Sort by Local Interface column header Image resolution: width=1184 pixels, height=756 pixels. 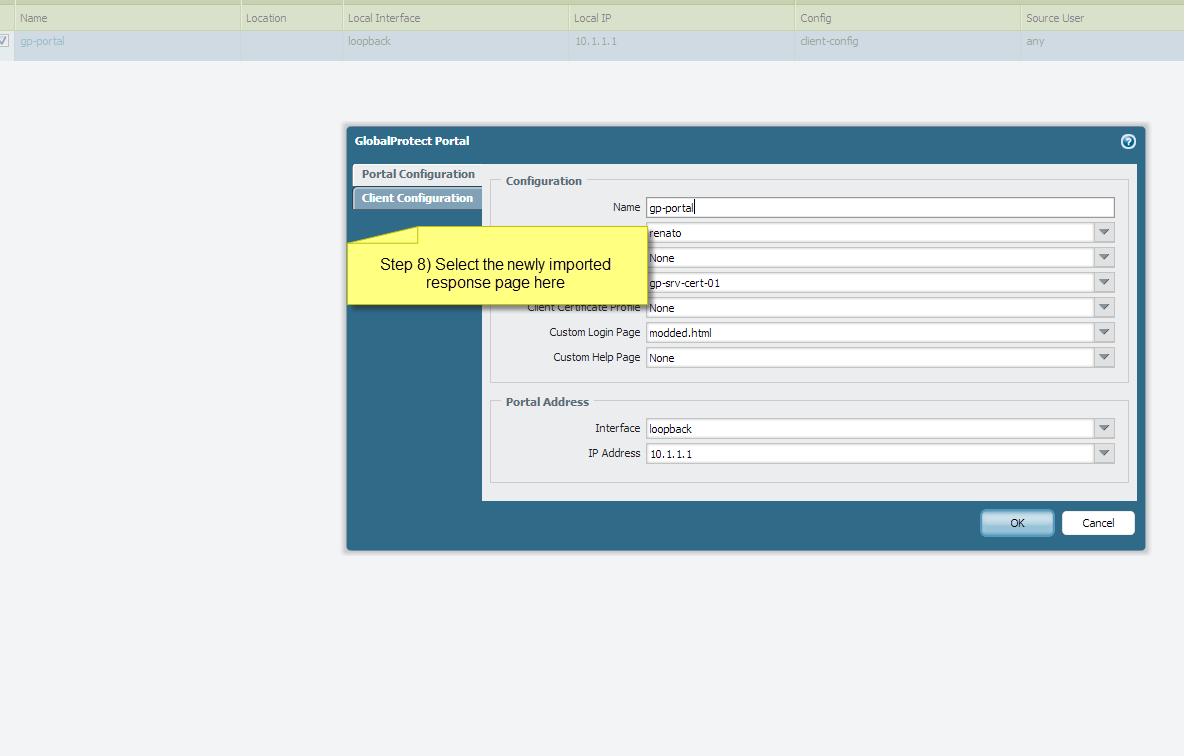(455, 18)
